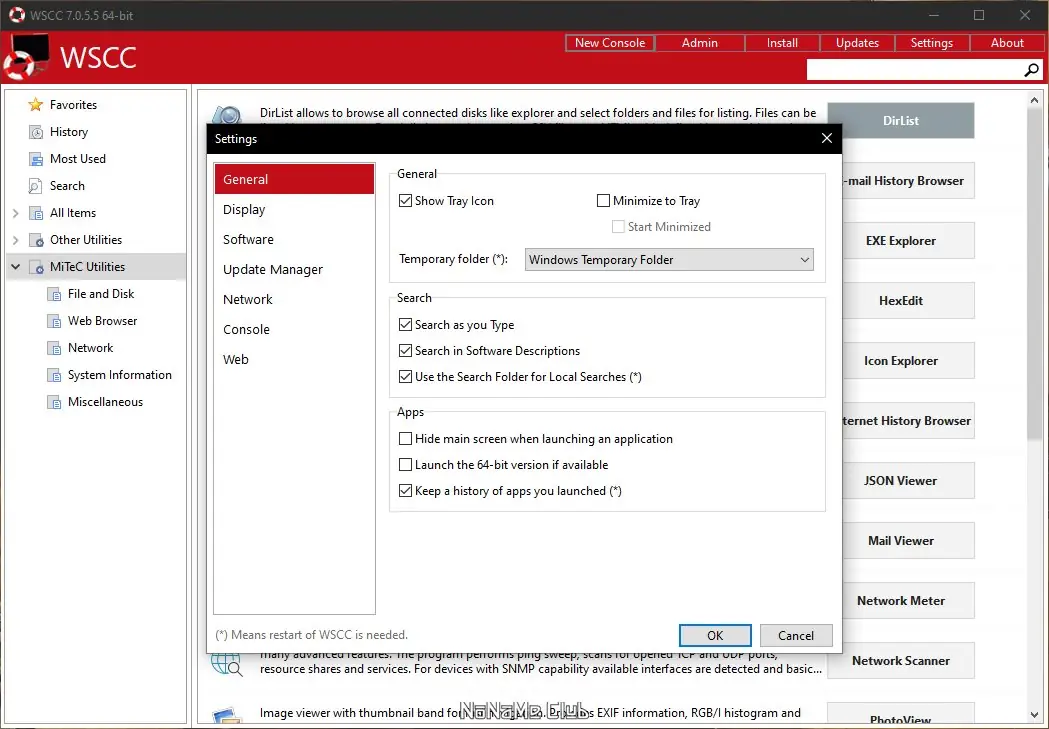Open the Temporary folder dropdown
This screenshot has height=729, width=1049.
click(669, 259)
